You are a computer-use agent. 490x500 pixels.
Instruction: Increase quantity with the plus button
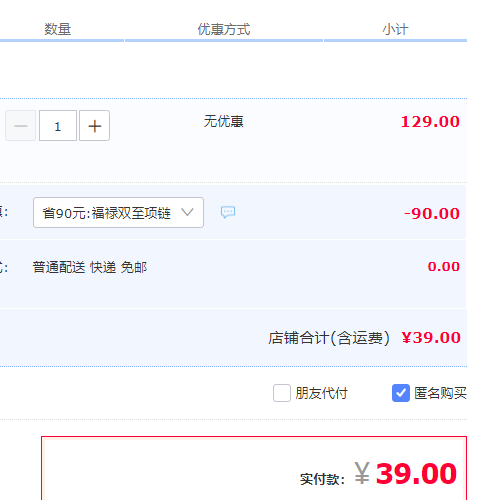point(94,126)
